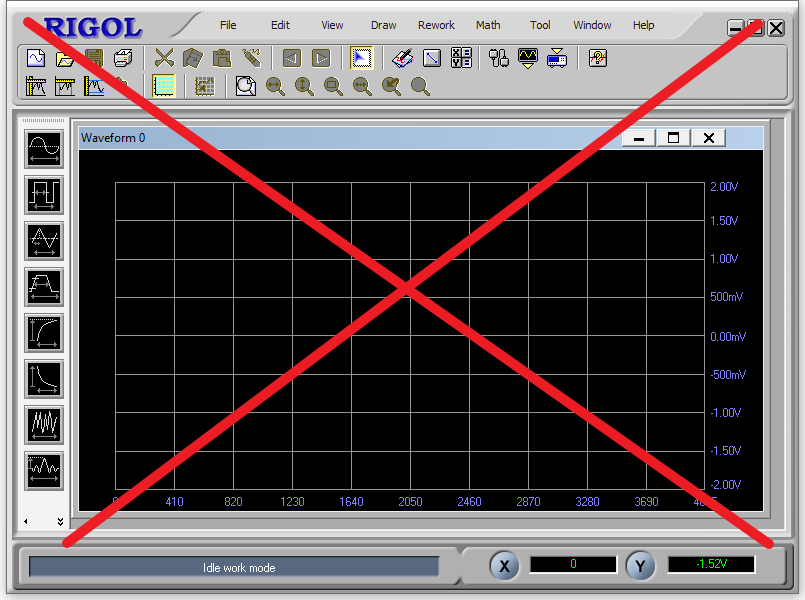Print the waveform using the printer icon
Image resolution: width=805 pixels, height=600 pixels.
(123, 58)
